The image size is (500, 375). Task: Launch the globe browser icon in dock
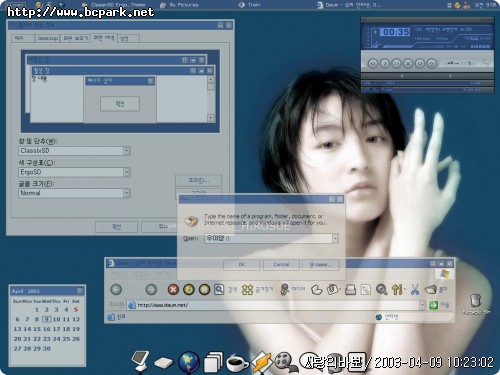tap(189, 362)
